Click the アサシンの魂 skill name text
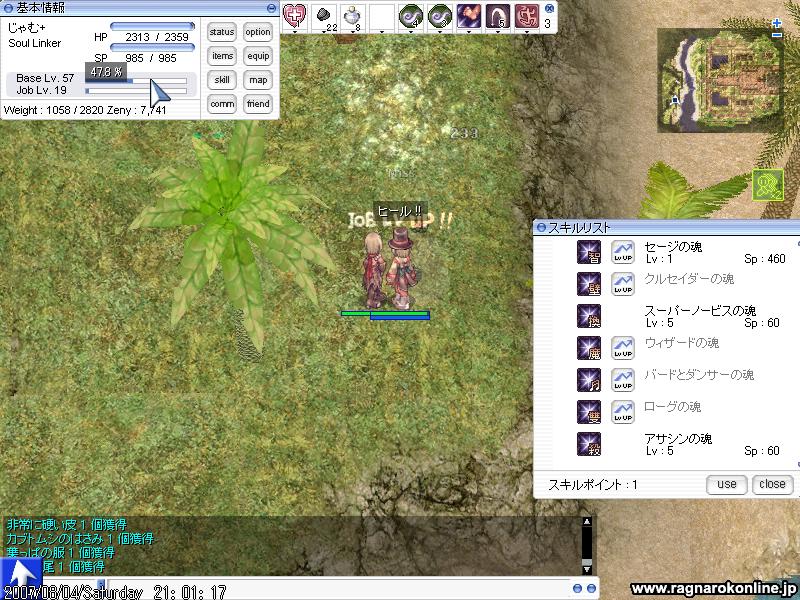Screen dimensions: 800x600 tap(678, 439)
